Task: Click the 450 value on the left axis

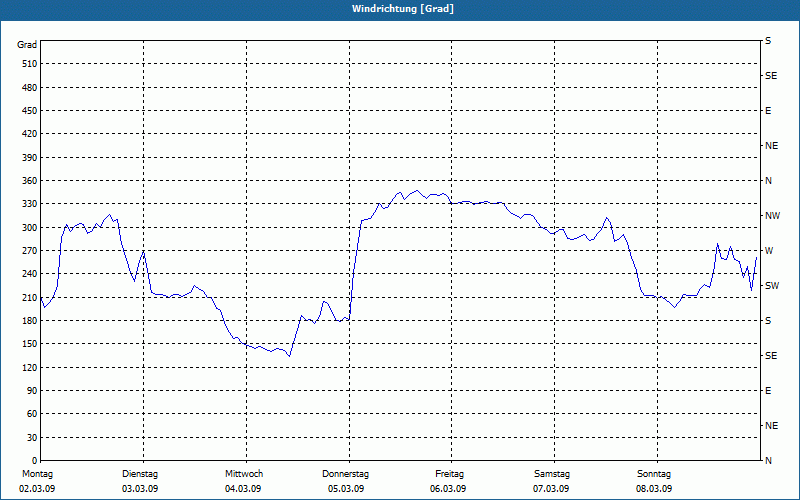Action: click(x=30, y=111)
